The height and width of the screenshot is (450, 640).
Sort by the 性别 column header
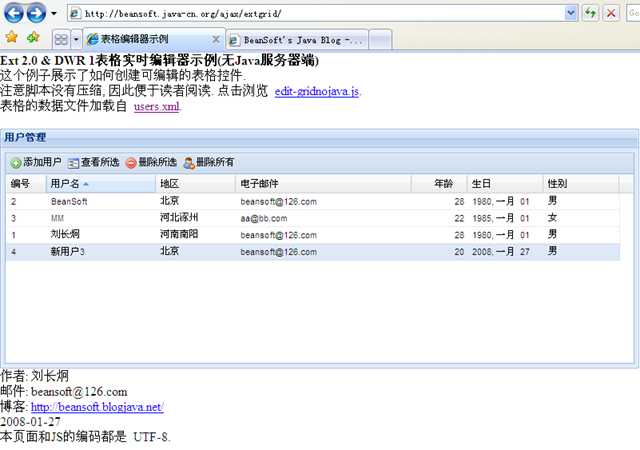[x=581, y=184]
